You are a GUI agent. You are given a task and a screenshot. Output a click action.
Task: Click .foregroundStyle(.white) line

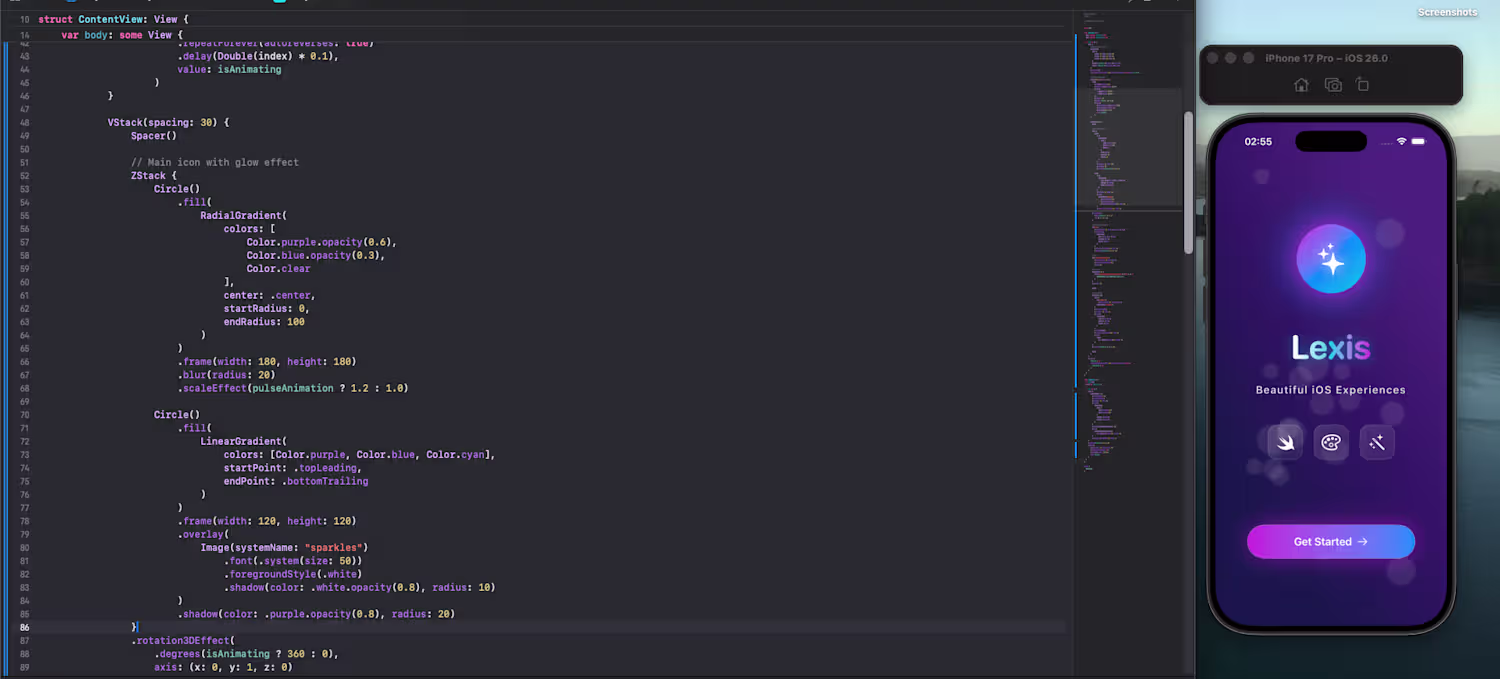coord(293,574)
